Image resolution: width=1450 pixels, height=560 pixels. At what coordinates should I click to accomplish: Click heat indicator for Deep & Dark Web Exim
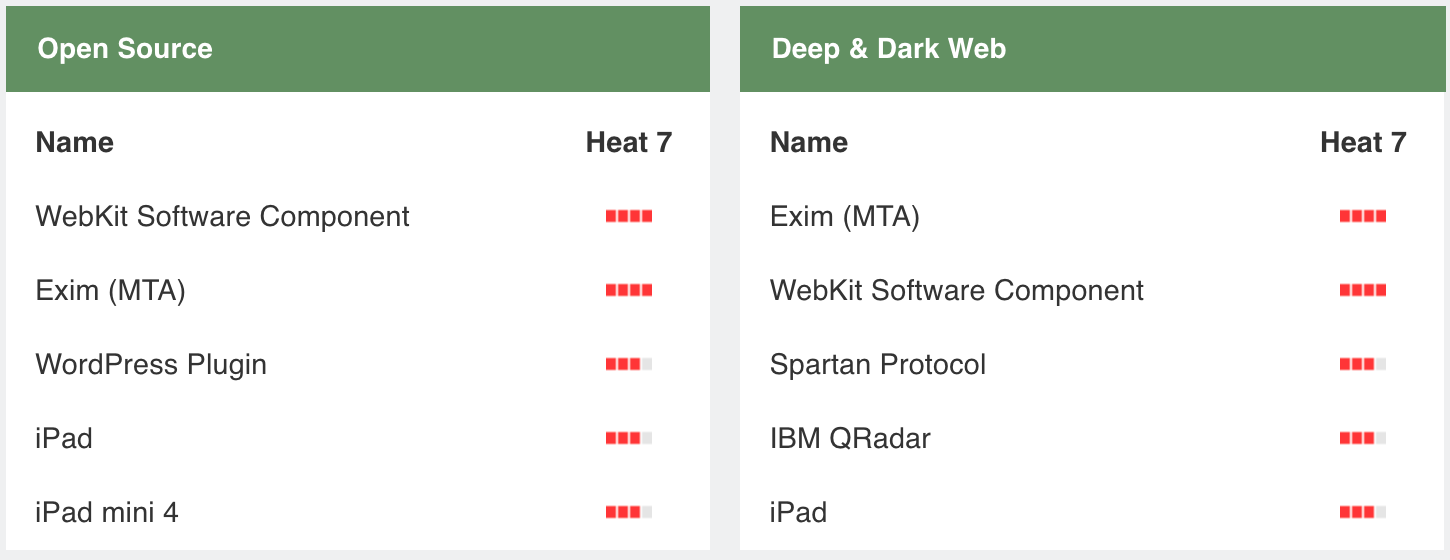(1362, 216)
